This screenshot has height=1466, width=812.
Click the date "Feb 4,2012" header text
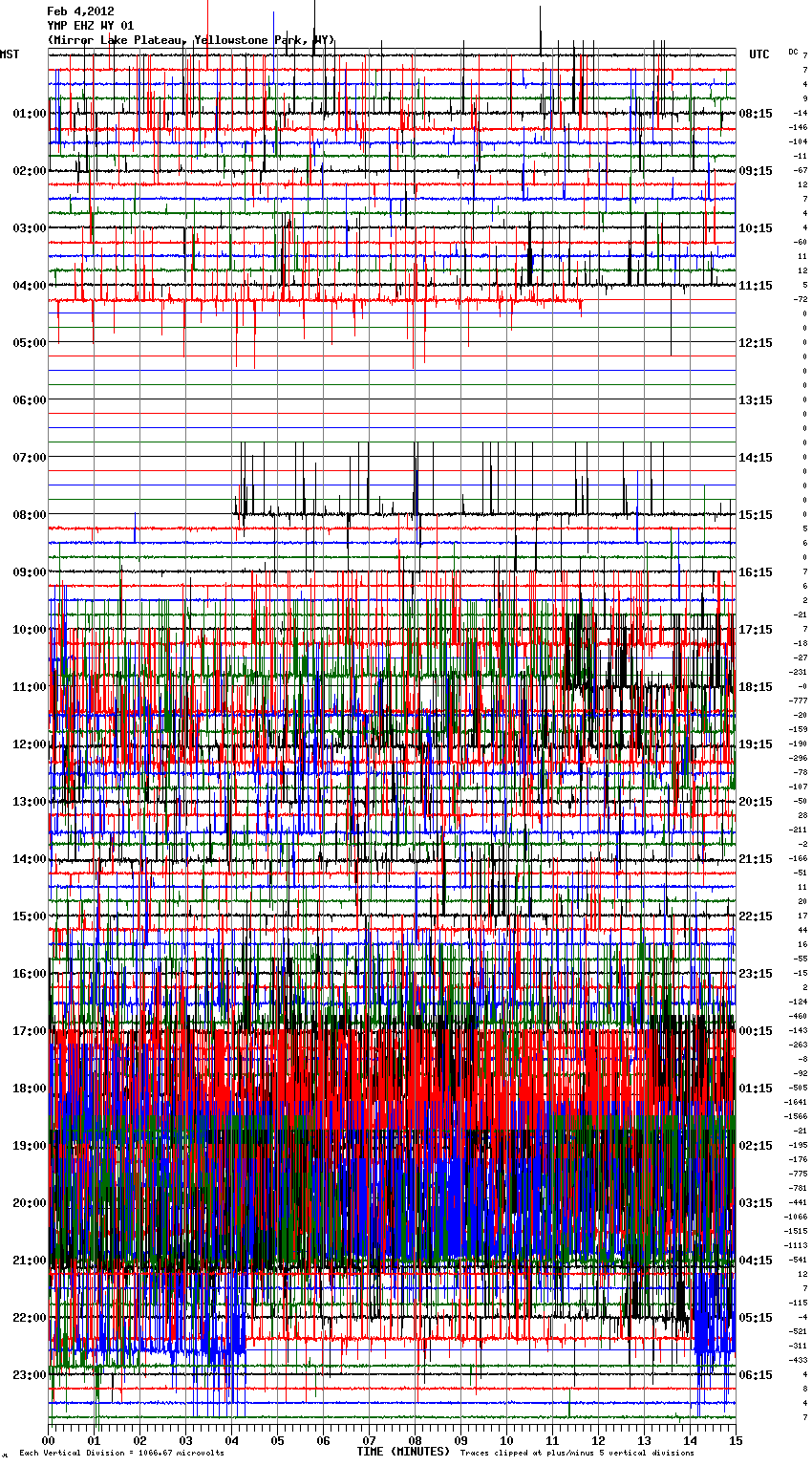[x=80, y=11]
